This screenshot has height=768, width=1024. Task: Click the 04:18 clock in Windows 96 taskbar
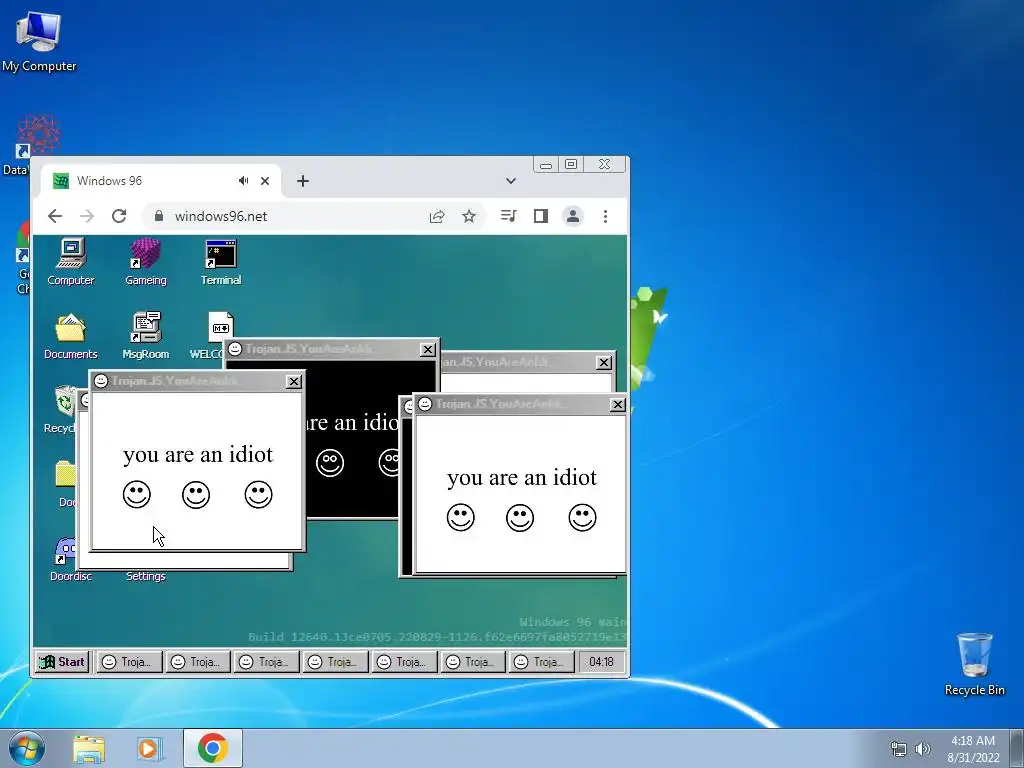click(601, 662)
